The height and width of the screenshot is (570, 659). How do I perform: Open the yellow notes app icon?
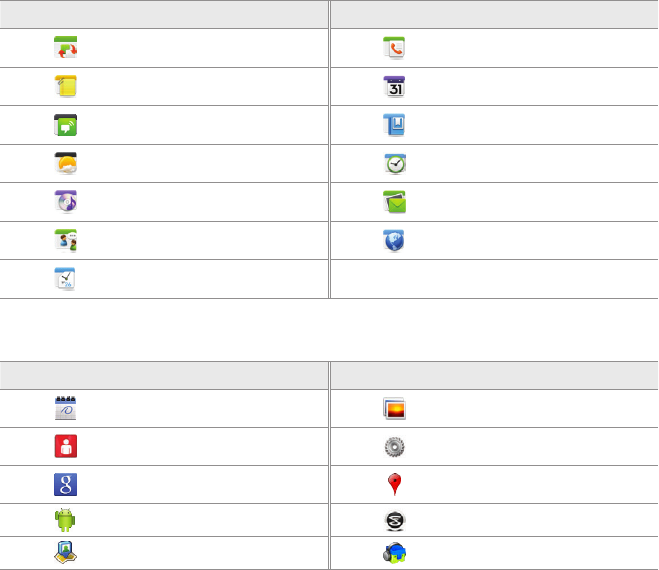(x=66, y=87)
